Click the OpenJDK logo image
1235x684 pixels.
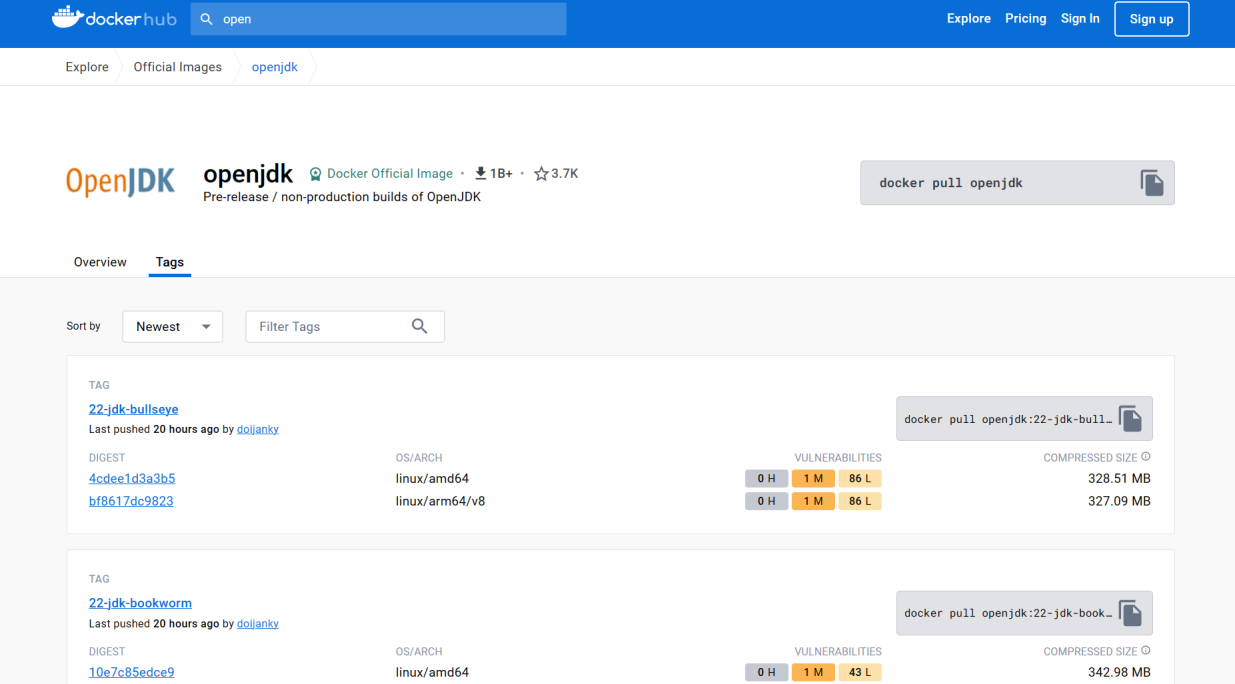121,181
